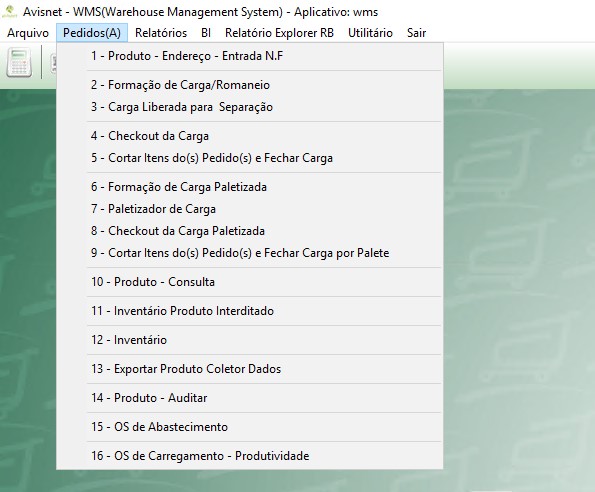Select OS de Carregamento - Produtividade

tap(250, 456)
